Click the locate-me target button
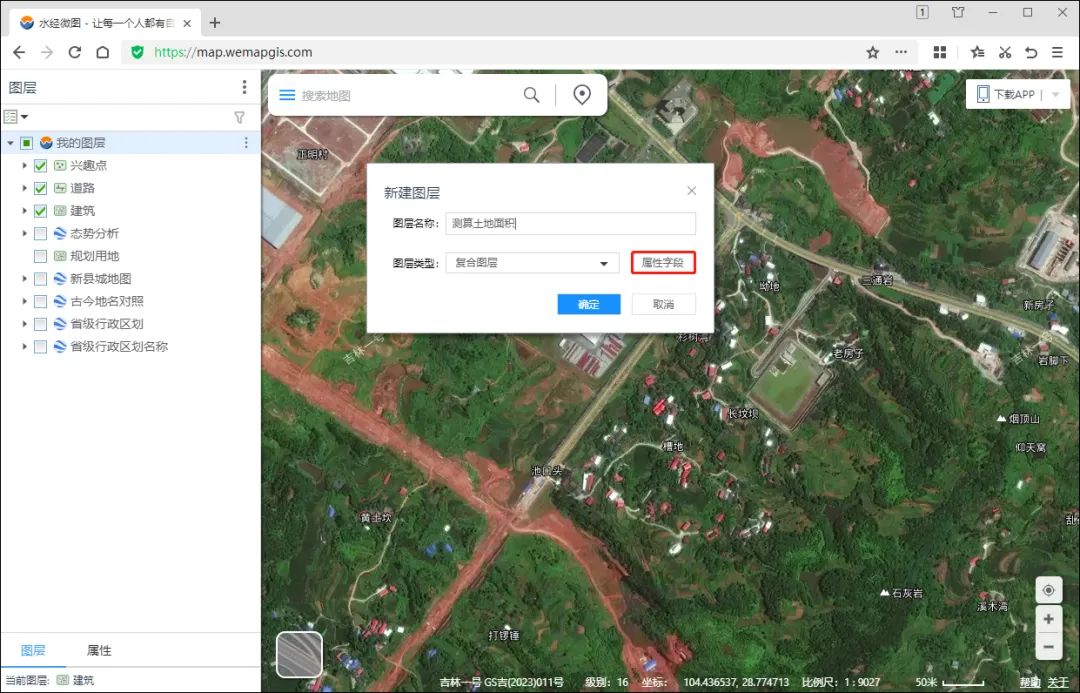 point(1048,590)
